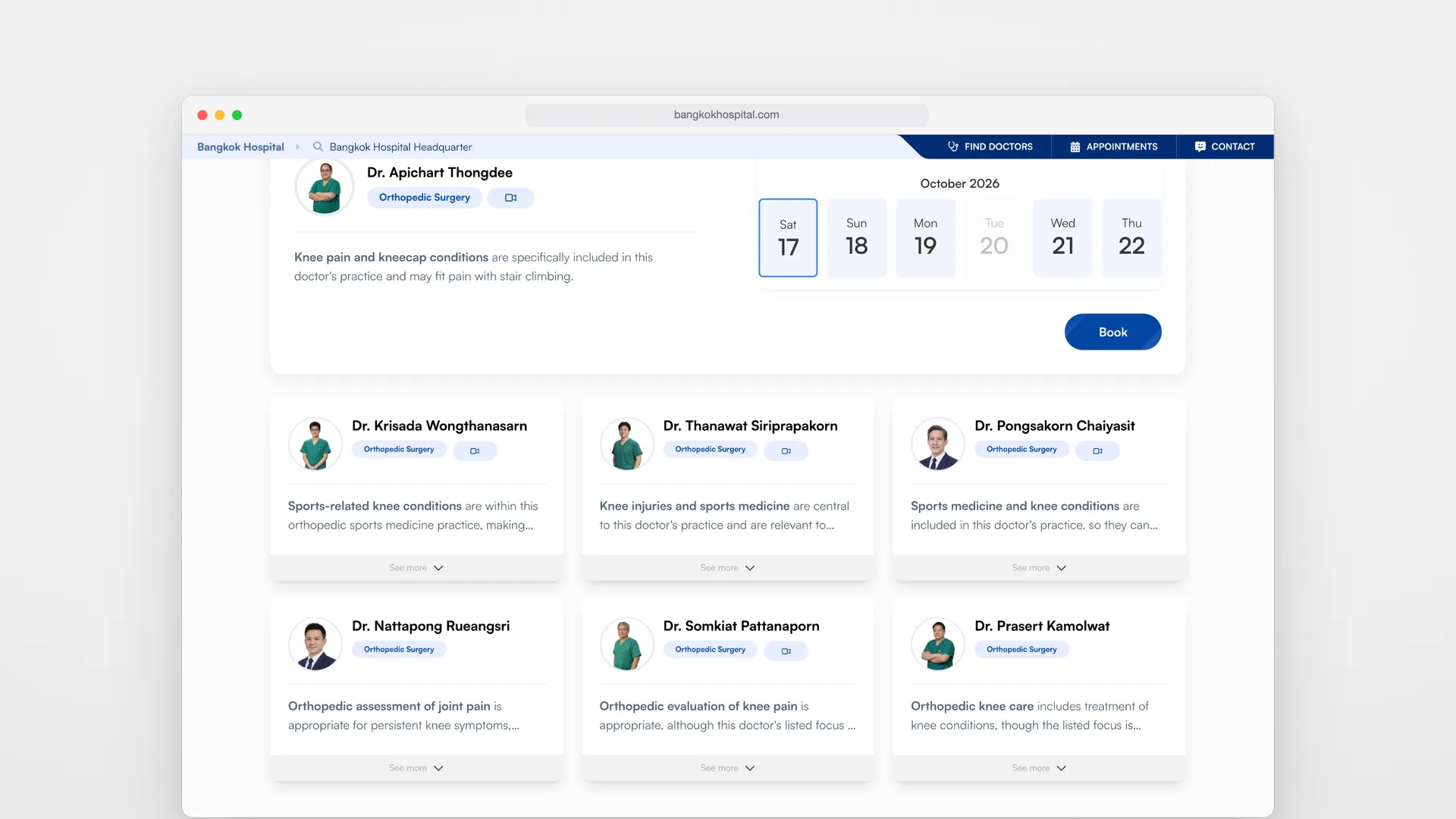Click the breadcrumb arrow after Bangkok Hospital

click(297, 146)
